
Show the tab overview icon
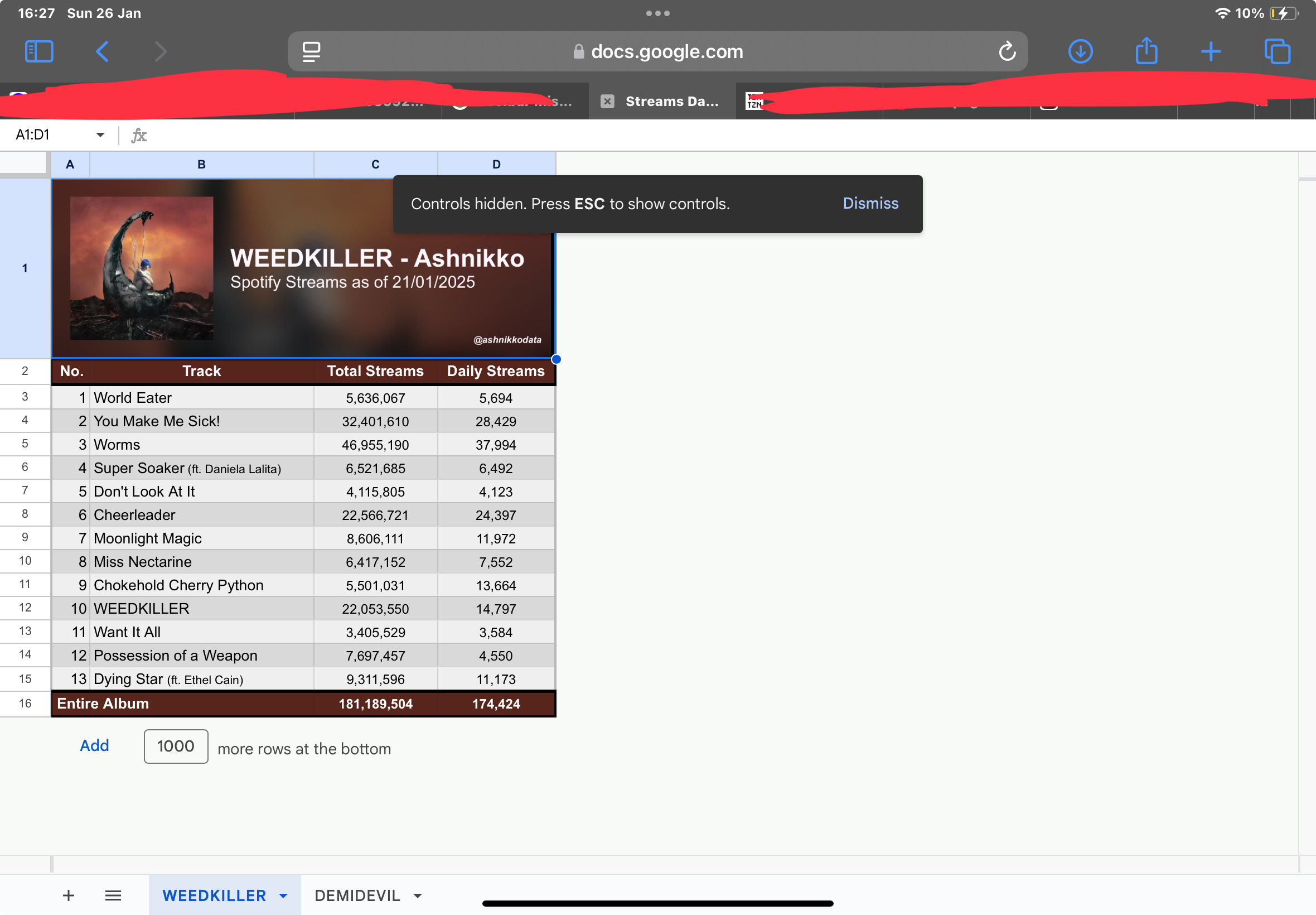click(1277, 51)
